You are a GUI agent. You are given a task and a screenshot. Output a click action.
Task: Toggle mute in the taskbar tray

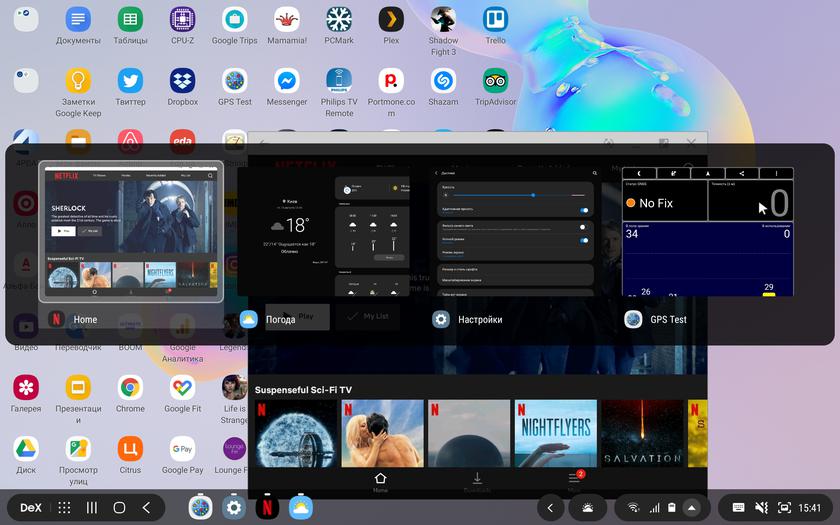tap(761, 508)
